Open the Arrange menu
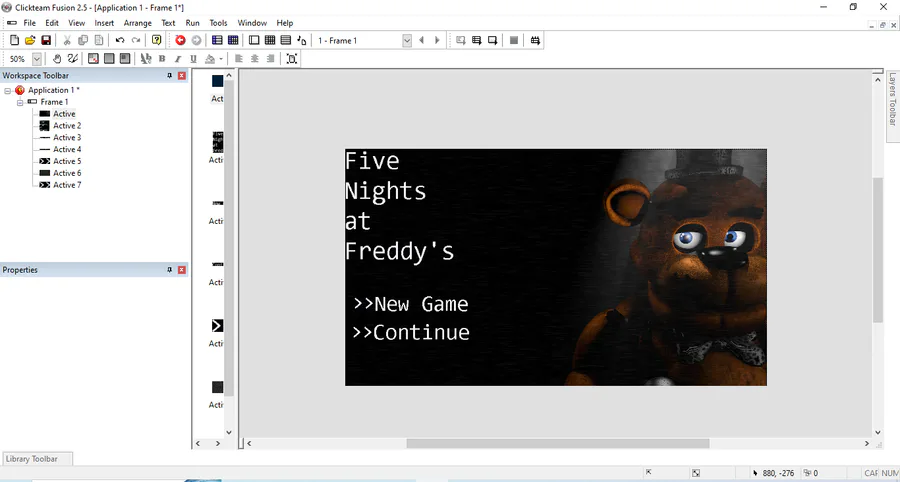Screen dimensions: 900x482 point(138,23)
